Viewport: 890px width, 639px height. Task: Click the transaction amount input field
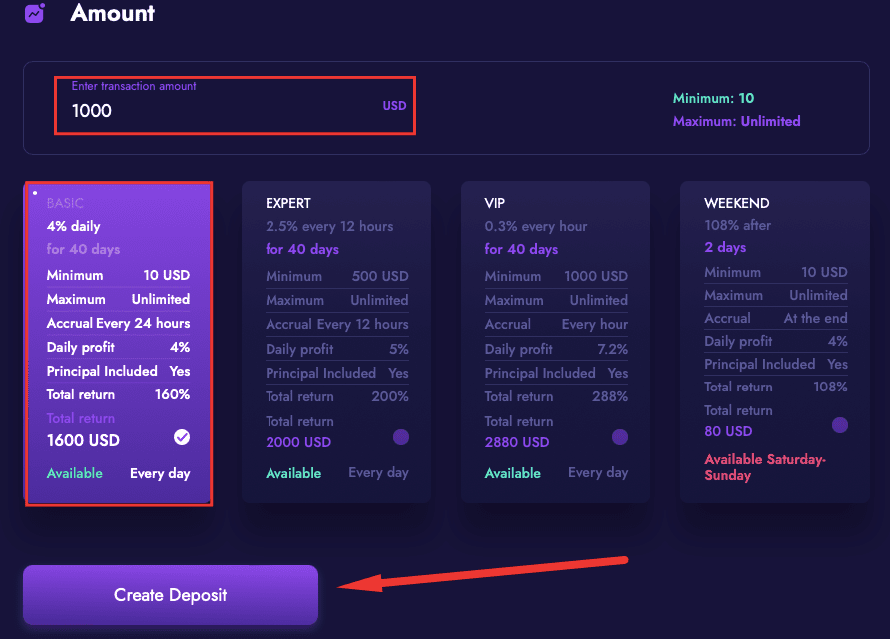click(220, 111)
